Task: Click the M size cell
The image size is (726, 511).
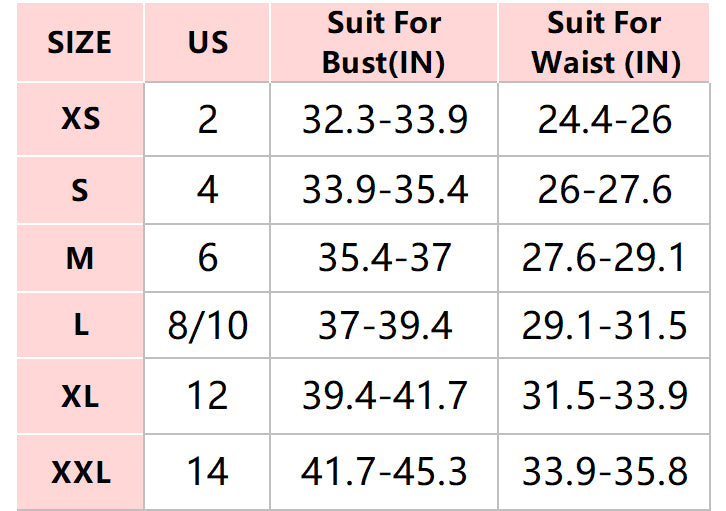Action: (80, 258)
